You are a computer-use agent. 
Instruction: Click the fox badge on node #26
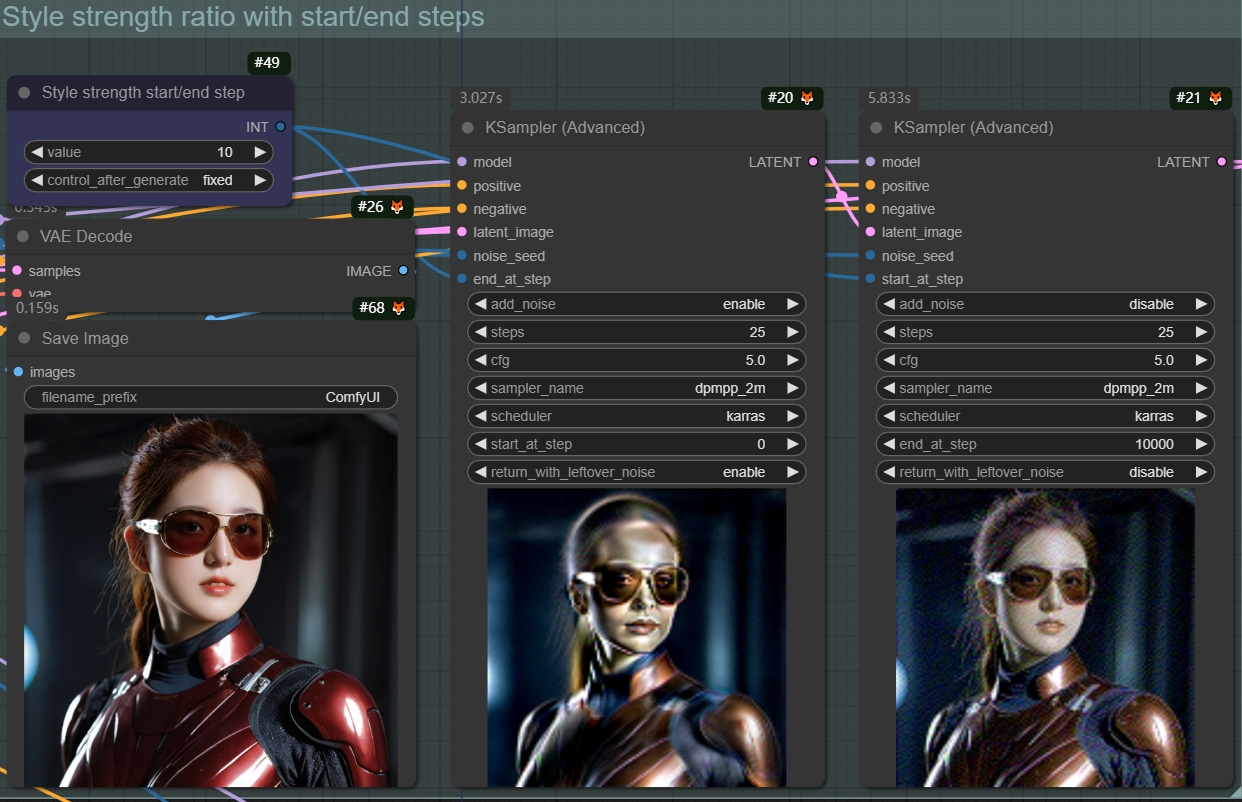pos(397,207)
